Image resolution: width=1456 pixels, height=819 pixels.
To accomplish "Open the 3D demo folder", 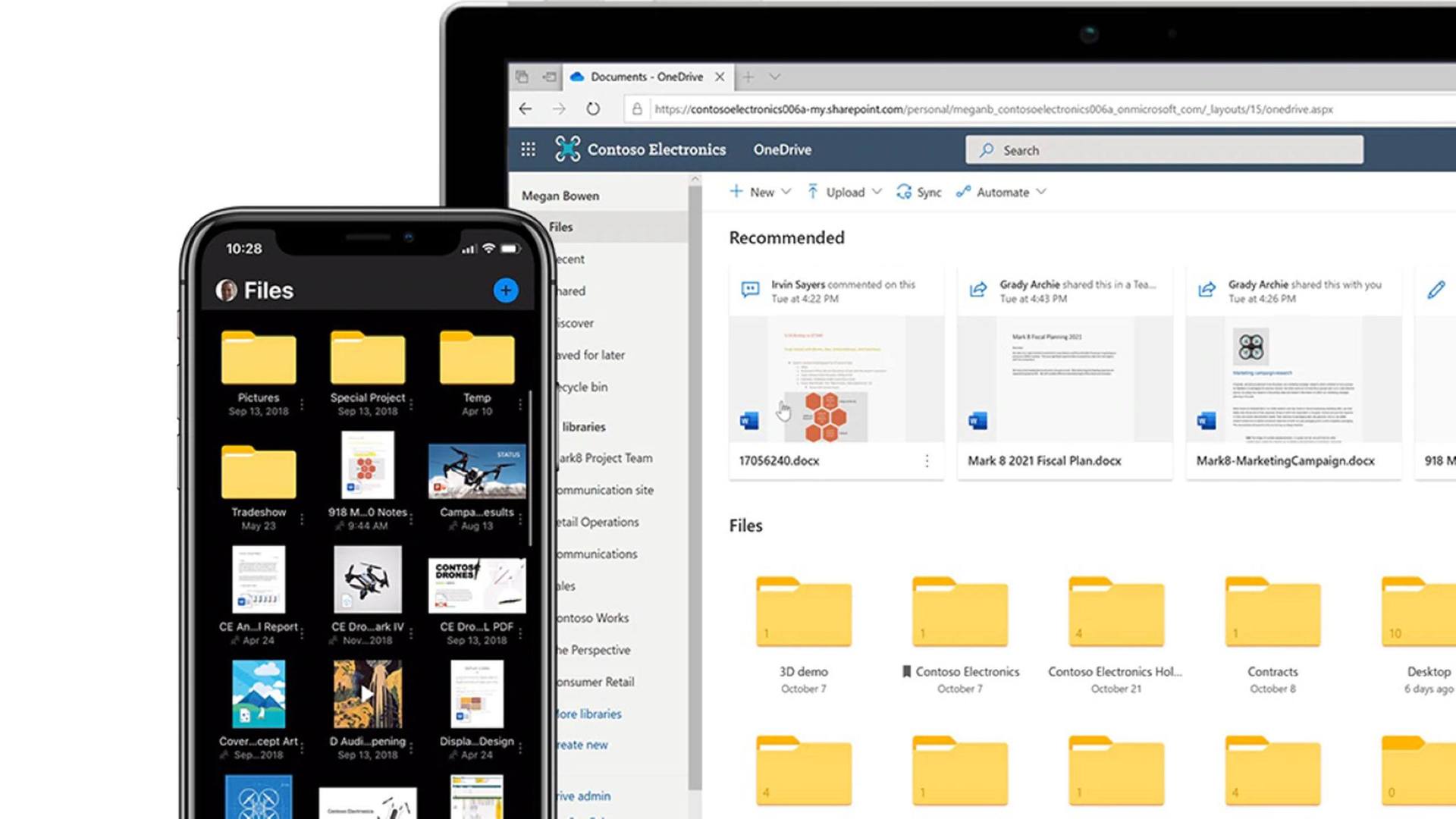I will pyautogui.click(x=804, y=611).
